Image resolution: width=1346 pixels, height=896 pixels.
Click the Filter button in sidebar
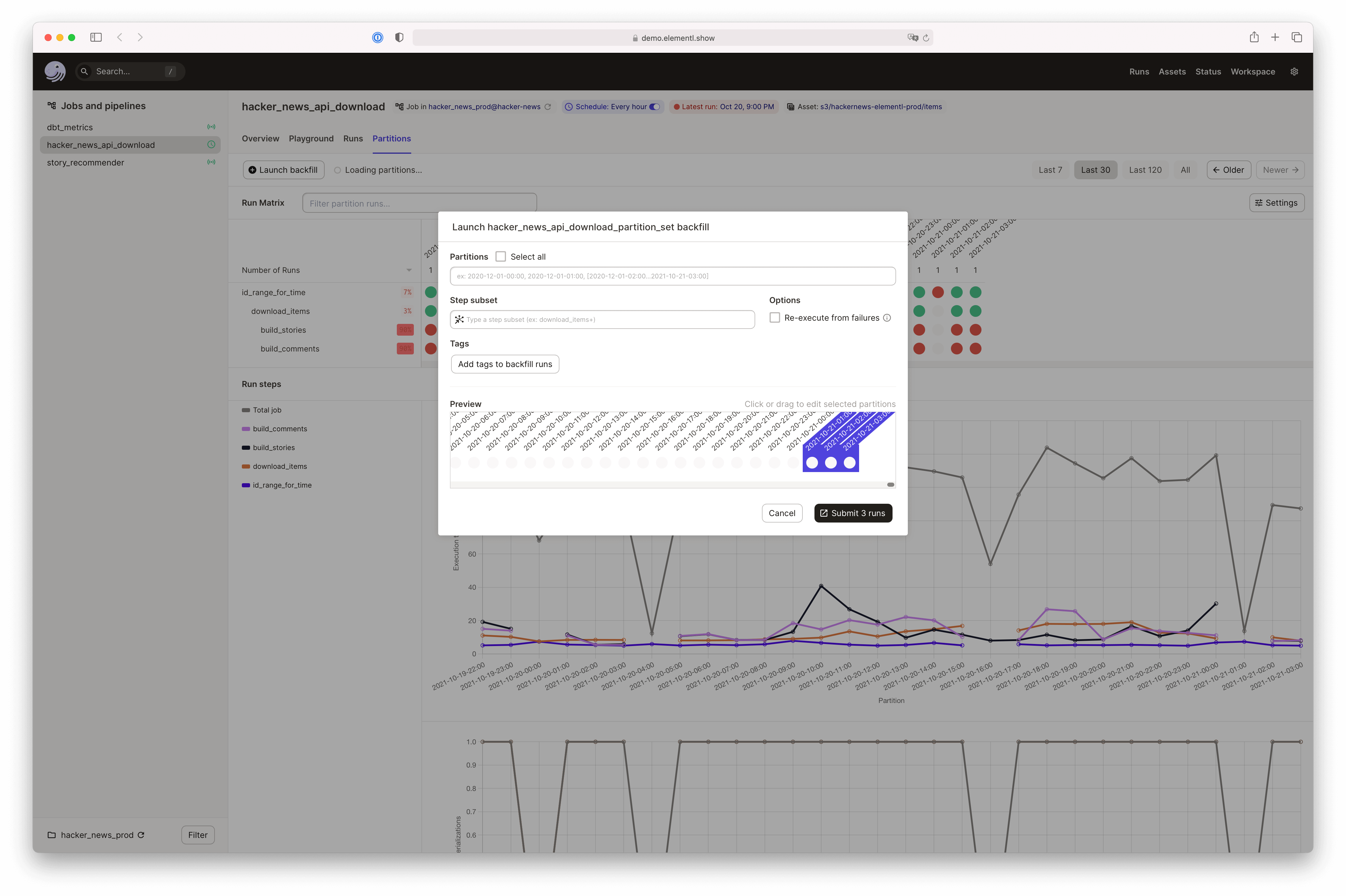198,835
